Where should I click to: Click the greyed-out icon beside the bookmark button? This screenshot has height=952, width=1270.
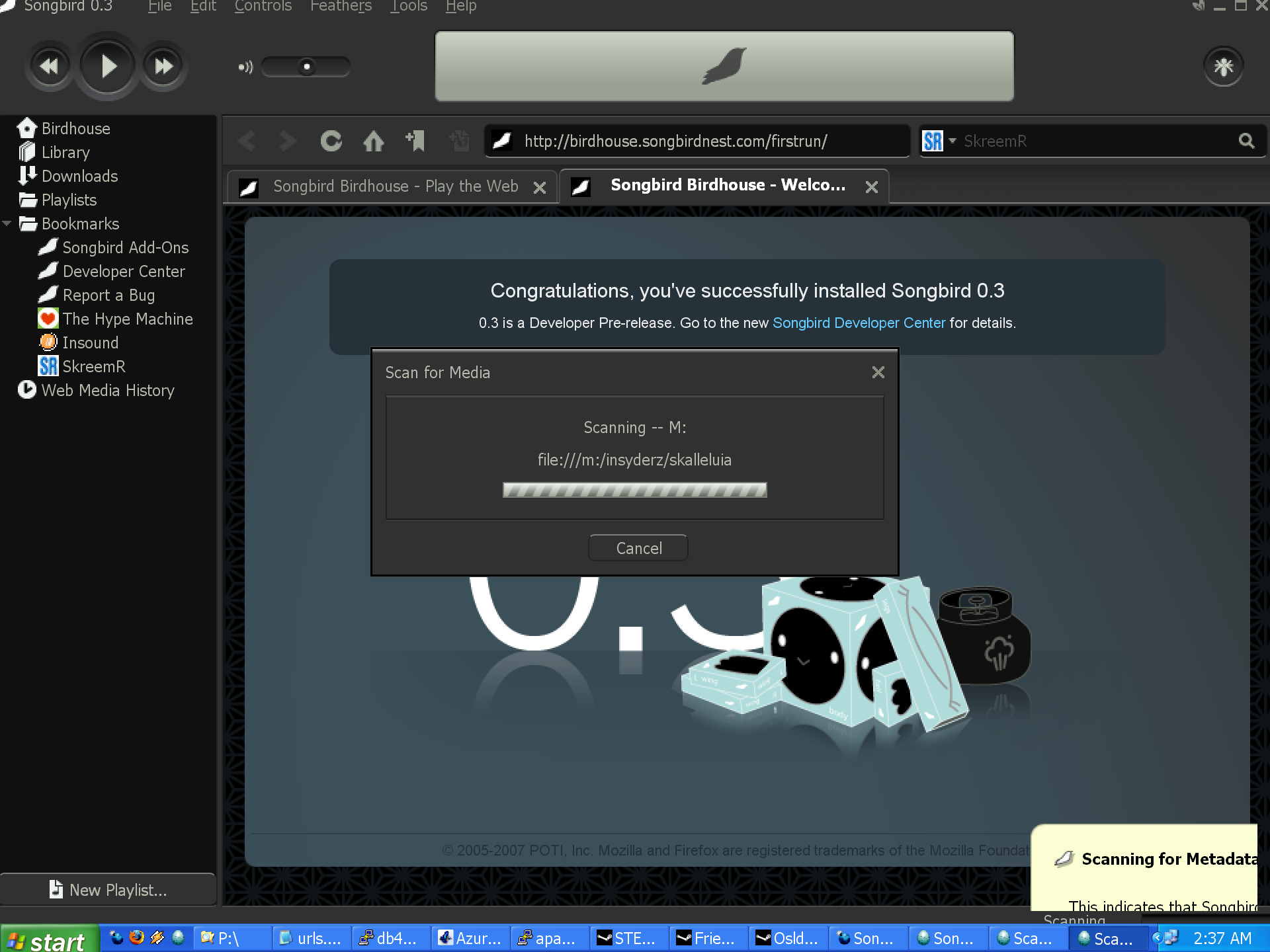point(459,140)
